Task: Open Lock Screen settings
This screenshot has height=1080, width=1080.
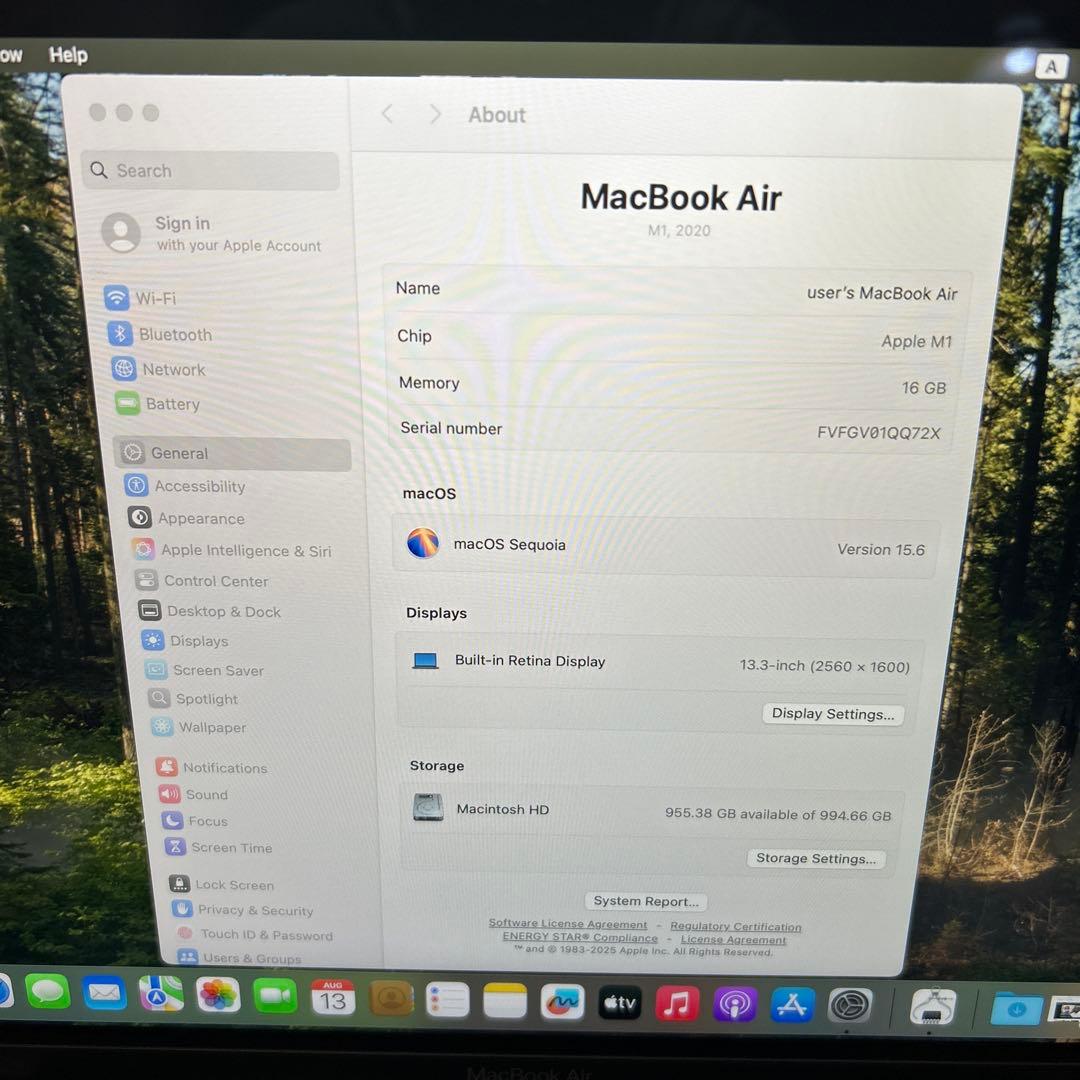Action: pyautogui.click(x=221, y=884)
